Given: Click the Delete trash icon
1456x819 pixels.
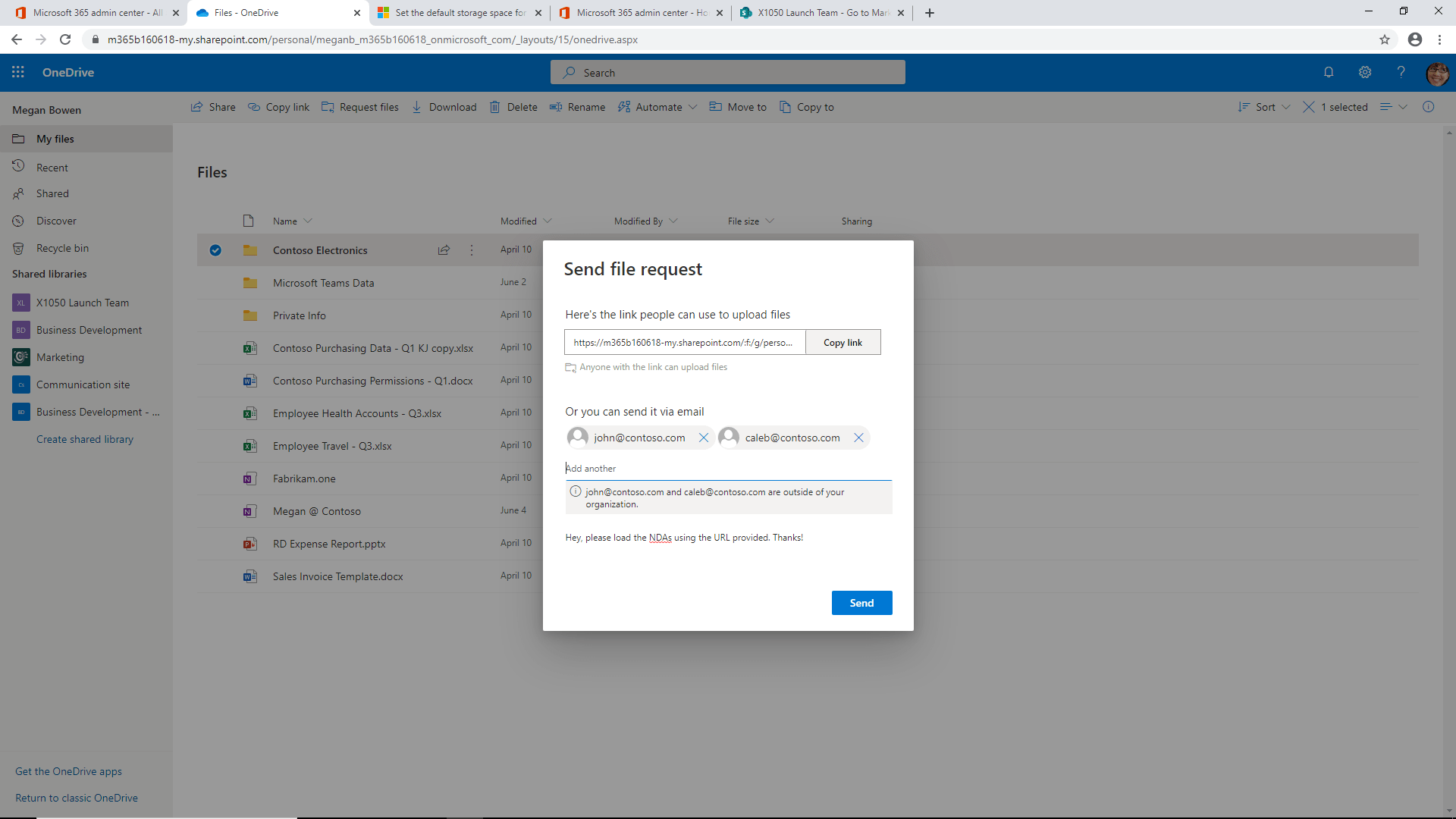Looking at the screenshot, I should 496,107.
